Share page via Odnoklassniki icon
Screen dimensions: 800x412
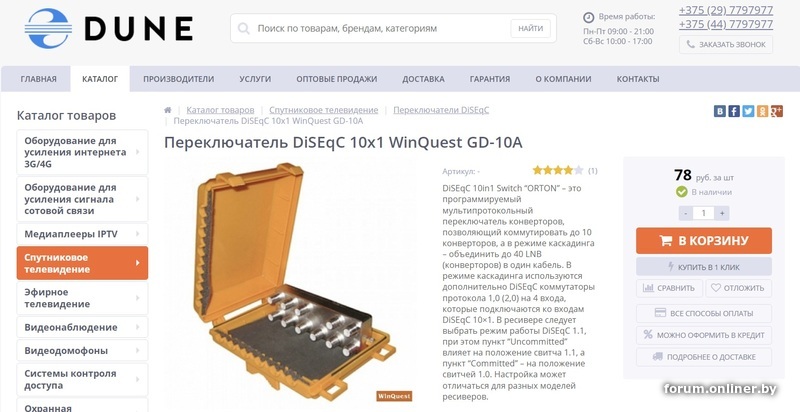point(762,111)
